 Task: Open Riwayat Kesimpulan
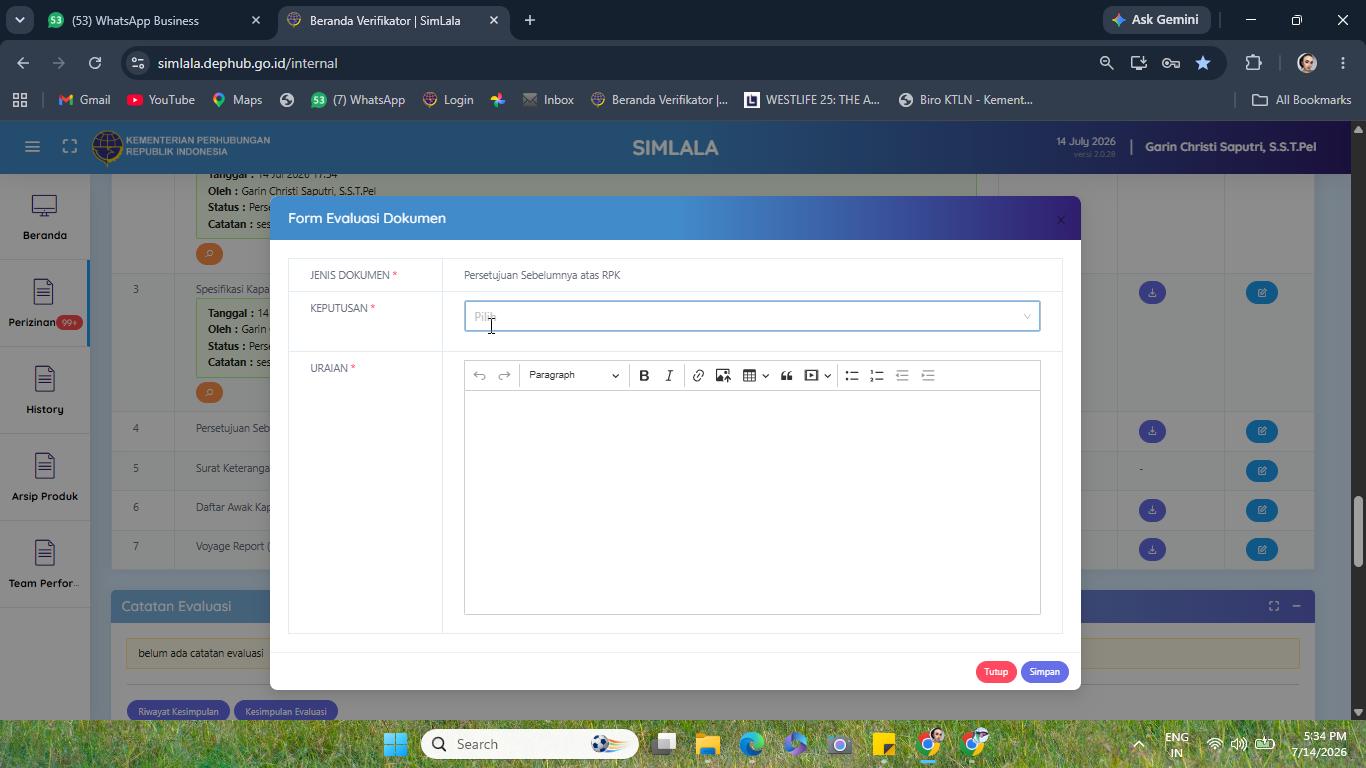(178, 711)
